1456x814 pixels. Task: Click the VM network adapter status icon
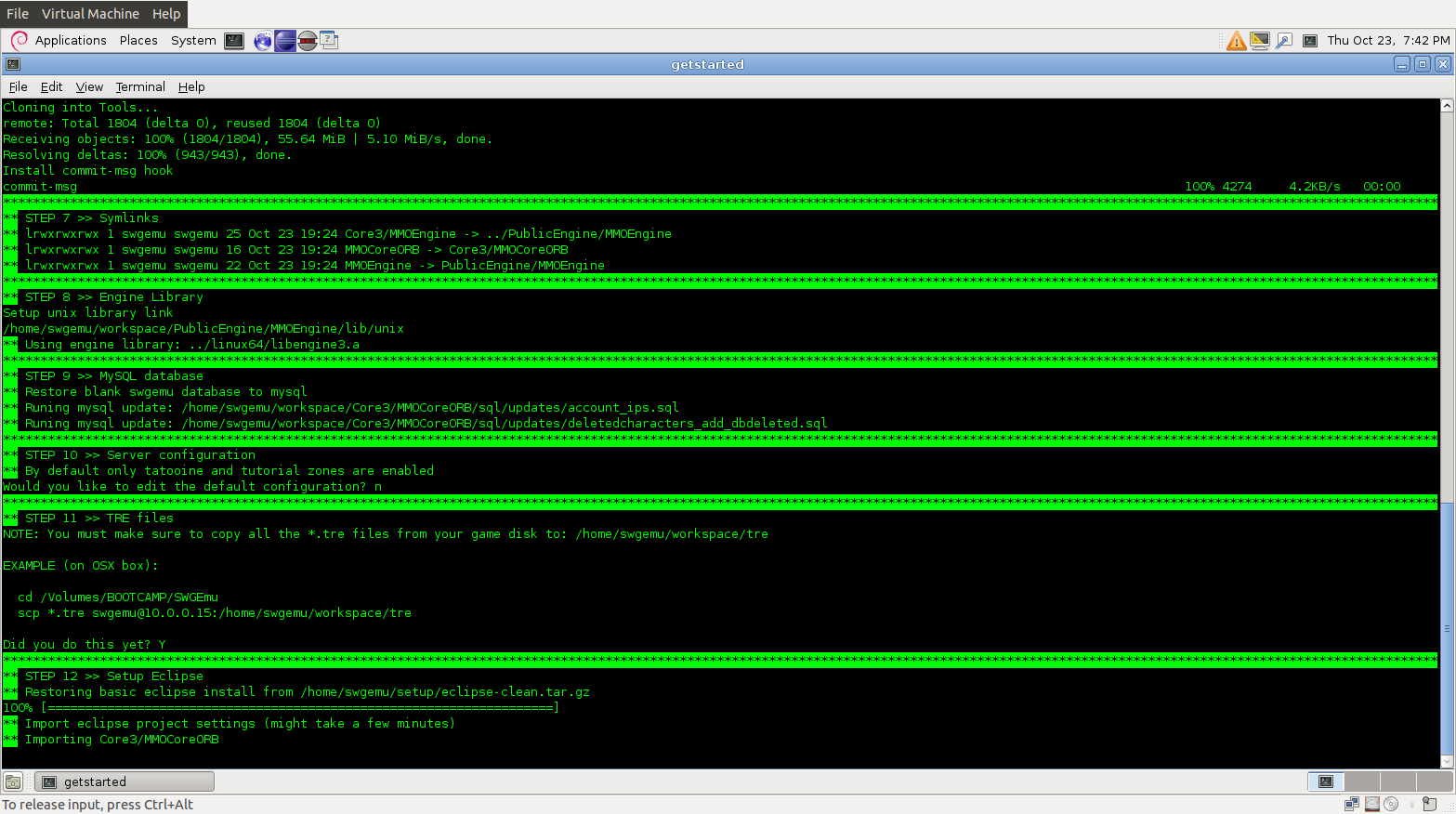click(1352, 804)
